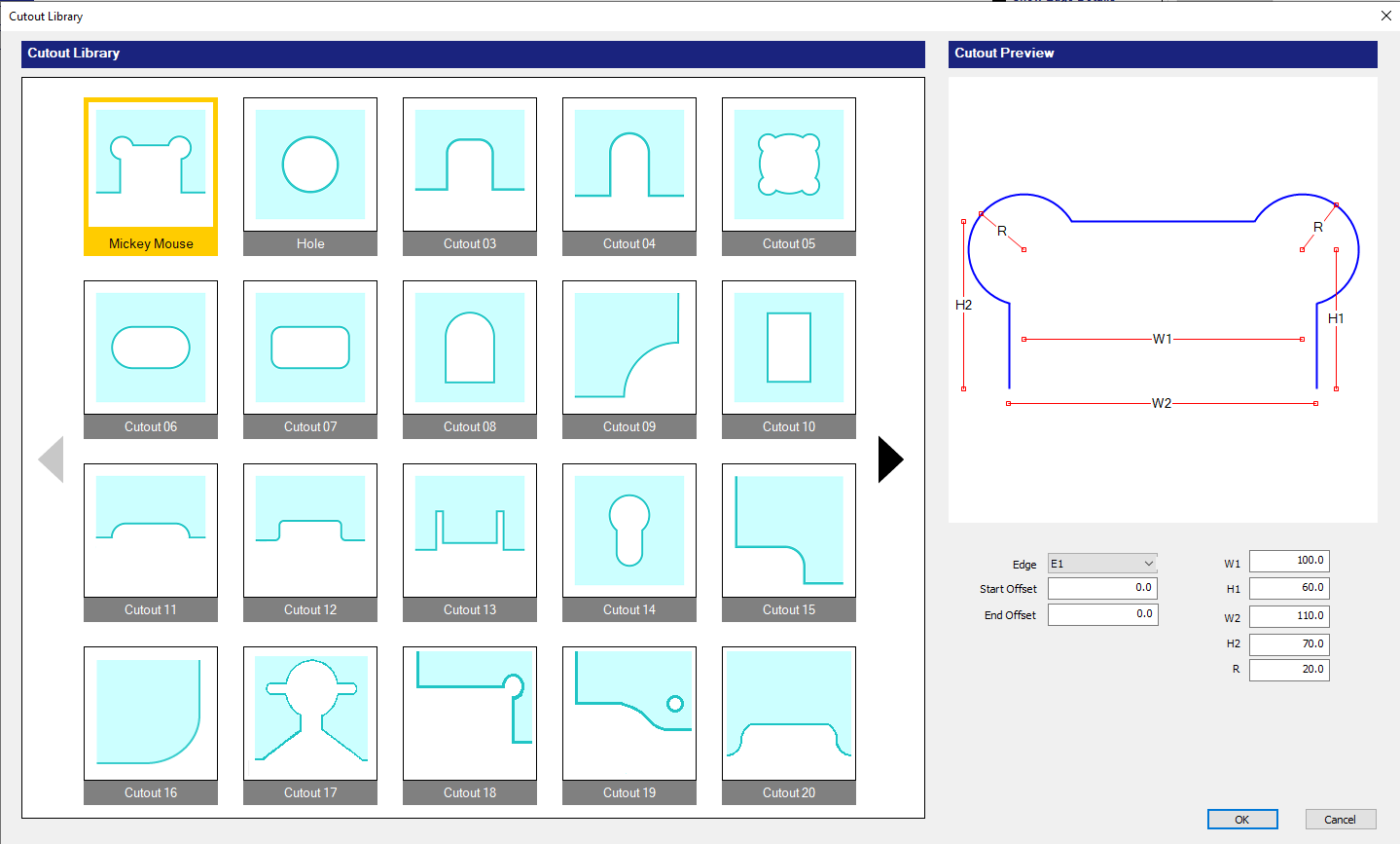This screenshot has width=1400, height=844.
Task: Click the W1 dimension label in preview
Action: pyautogui.click(x=1162, y=339)
